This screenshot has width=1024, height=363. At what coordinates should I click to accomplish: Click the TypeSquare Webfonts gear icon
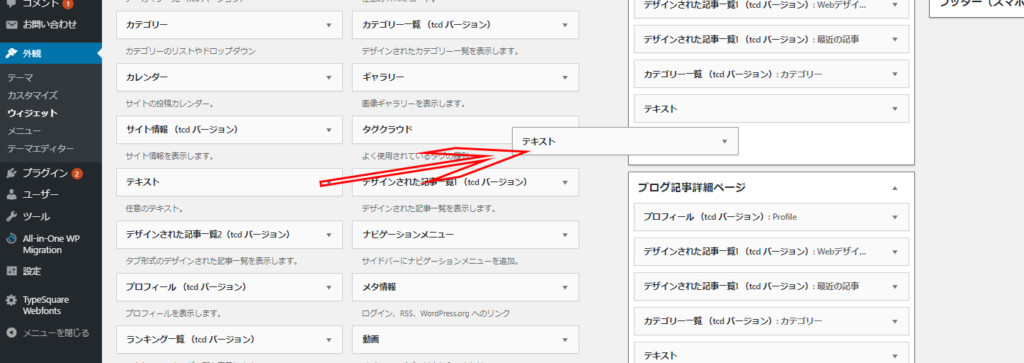click(11, 300)
